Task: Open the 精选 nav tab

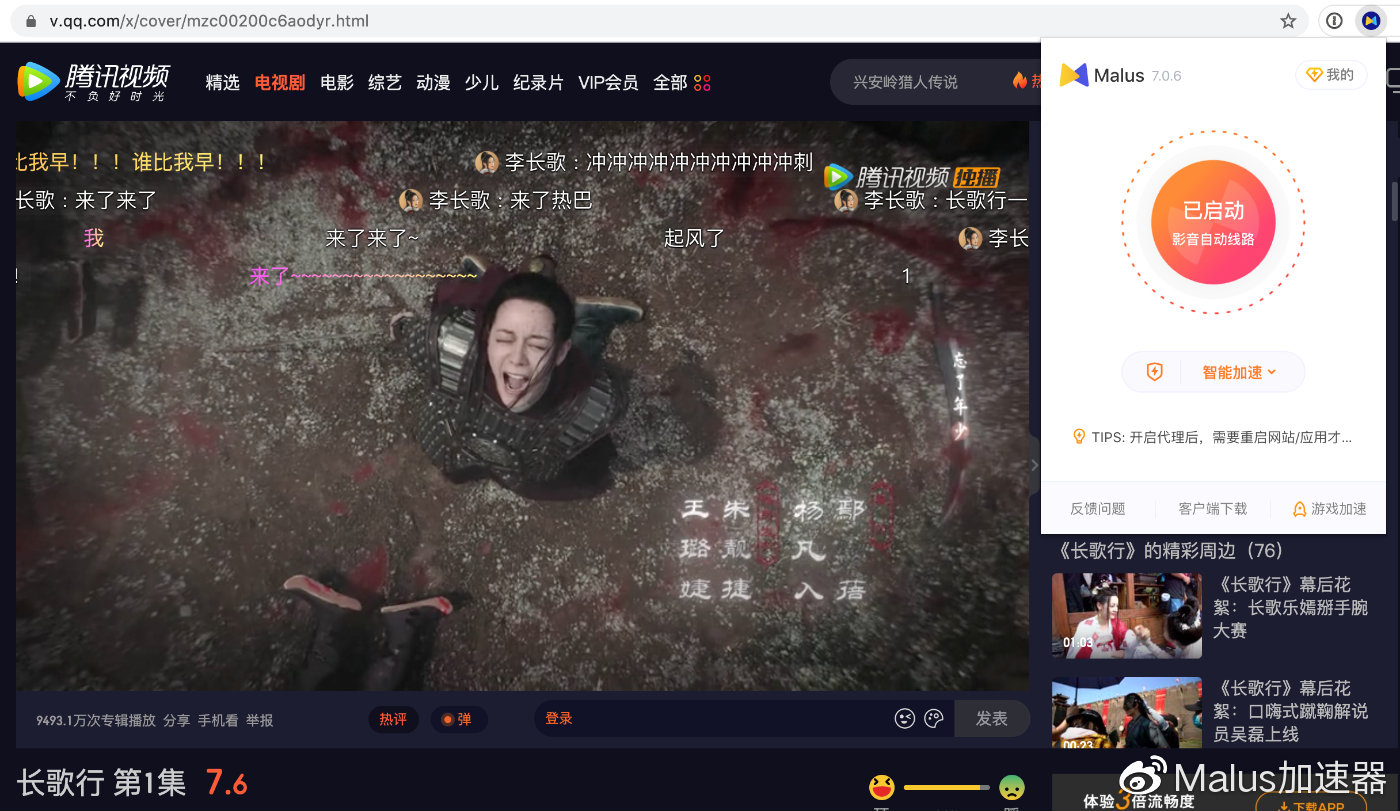Action: tap(223, 82)
